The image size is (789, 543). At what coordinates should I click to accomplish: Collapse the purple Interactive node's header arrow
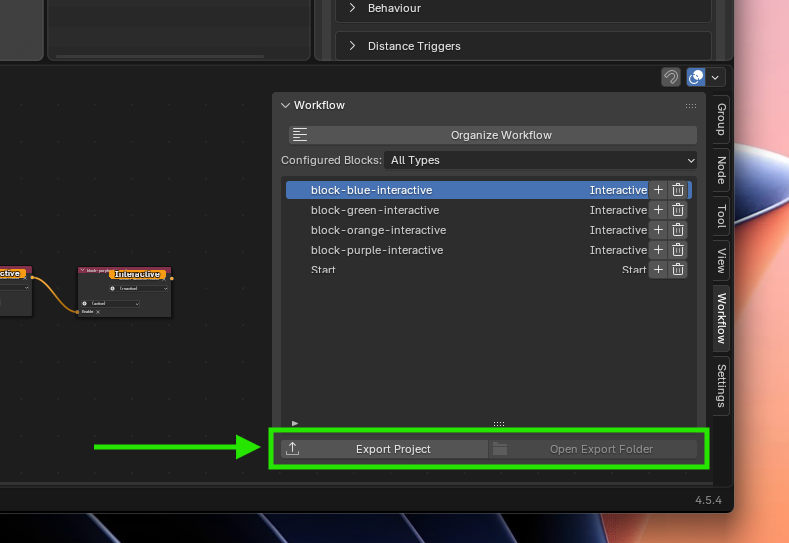tap(83, 270)
